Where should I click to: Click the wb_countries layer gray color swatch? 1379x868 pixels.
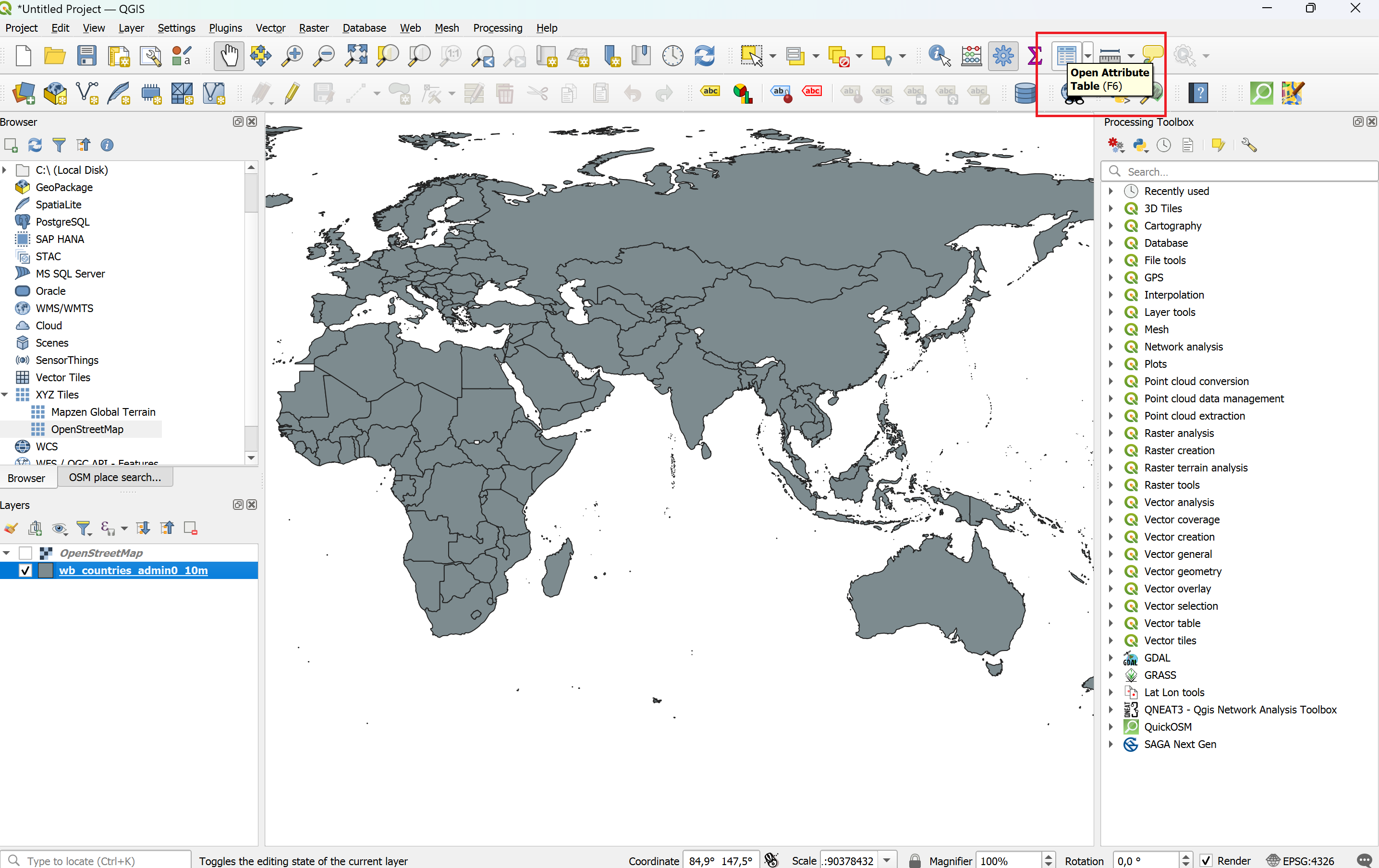46,570
